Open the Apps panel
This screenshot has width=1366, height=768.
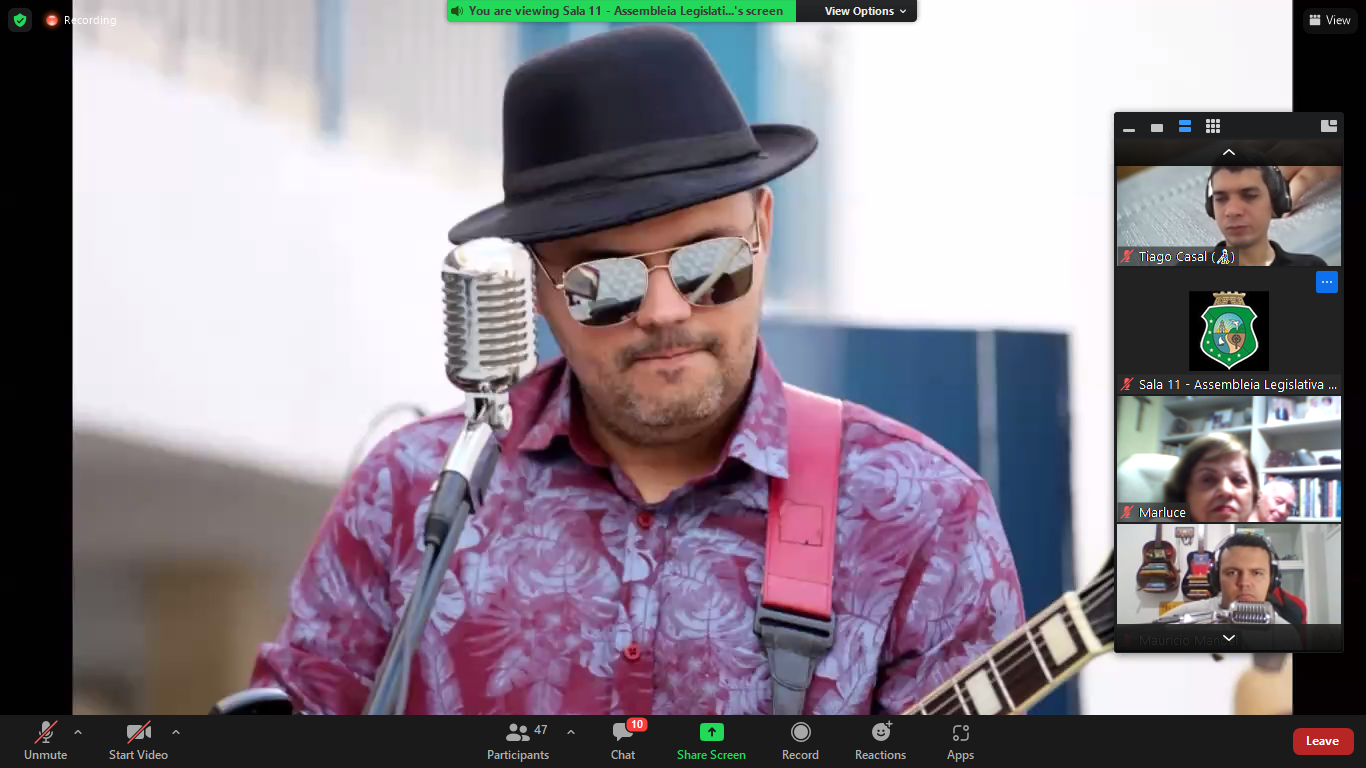click(x=960, y=741)
